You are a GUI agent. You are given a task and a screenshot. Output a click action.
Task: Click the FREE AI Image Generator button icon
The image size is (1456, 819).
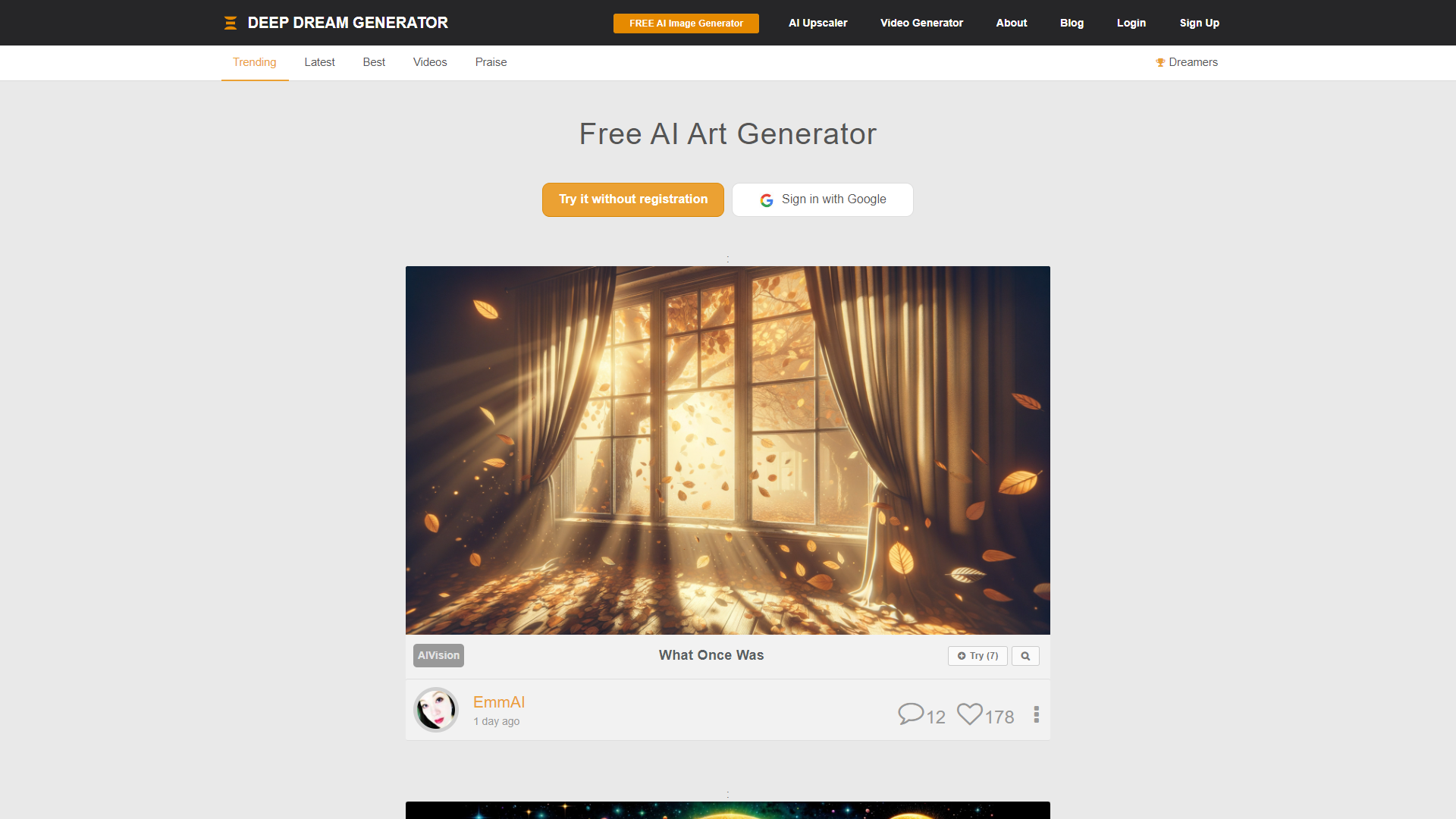point(685,22)
